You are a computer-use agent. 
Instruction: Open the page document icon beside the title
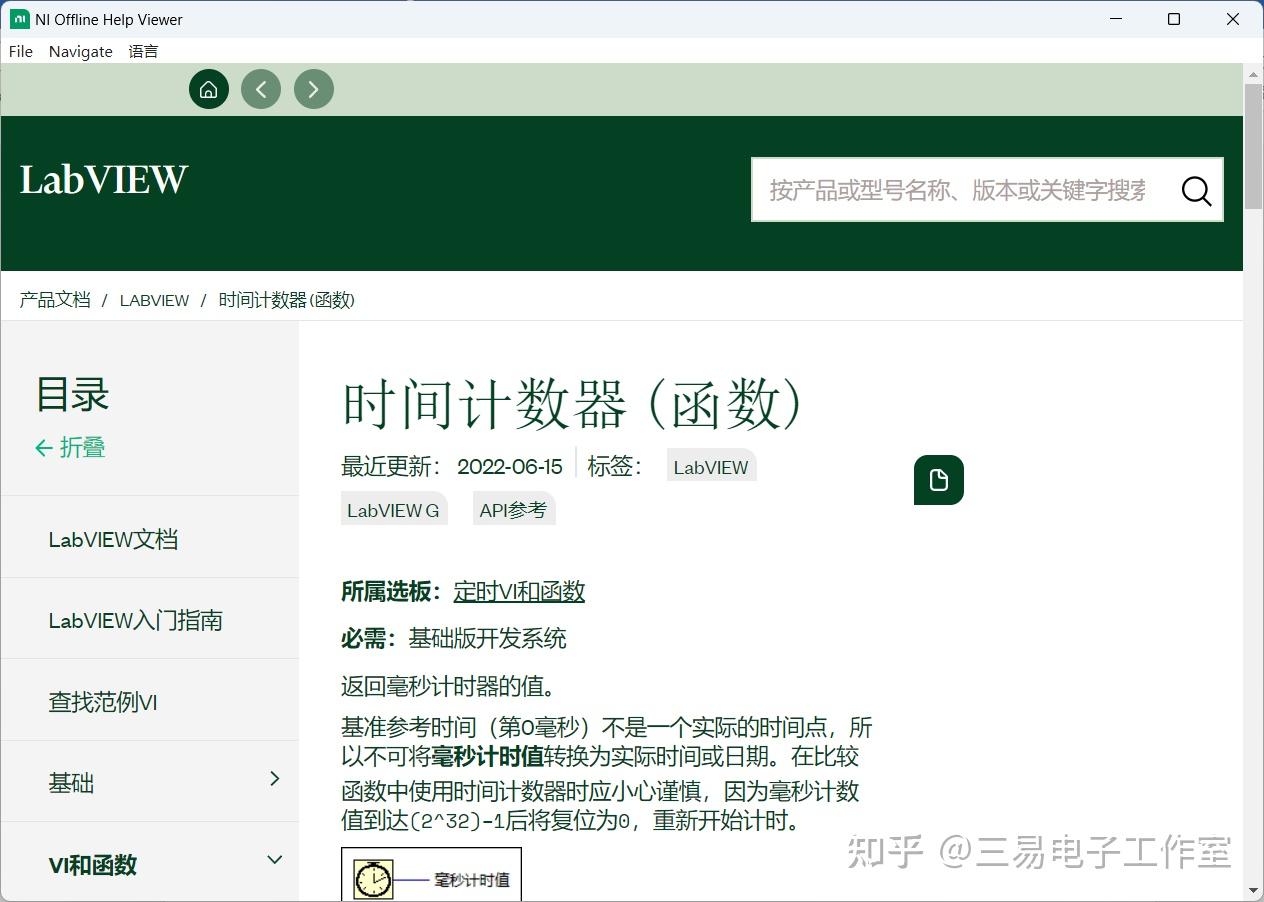point(938,480)
